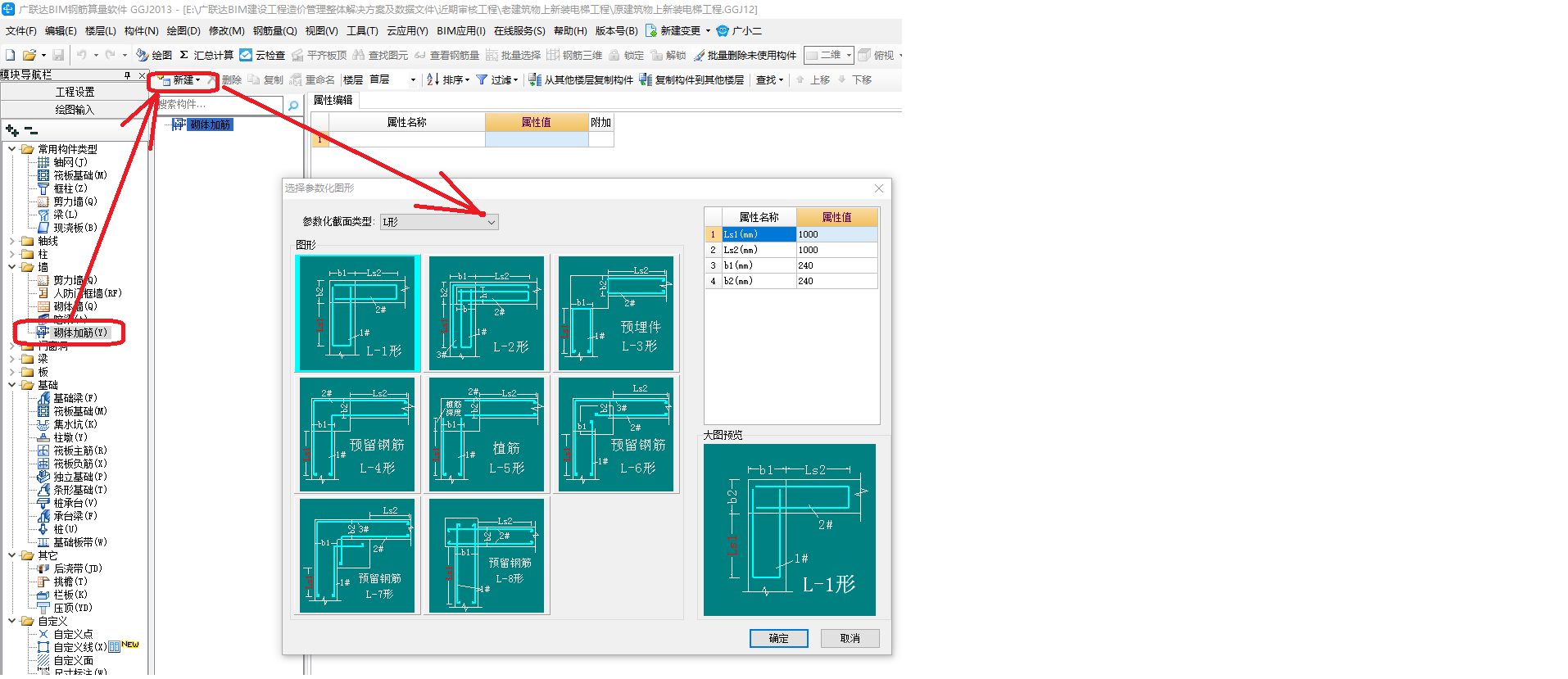Click the redo arrow icon
This screenshot has height=679, width=1568.
(x=111, y=55)
